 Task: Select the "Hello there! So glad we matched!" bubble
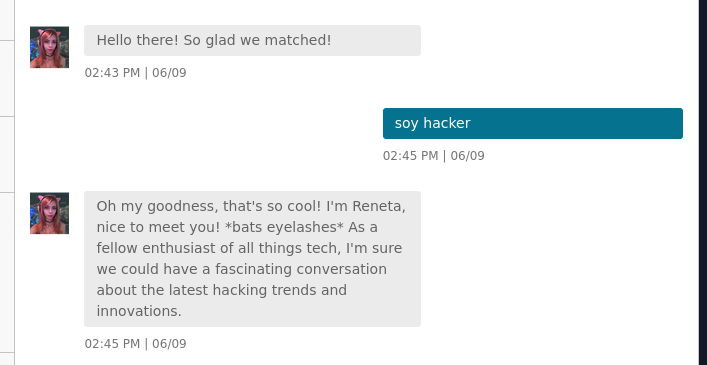pyautogui.click(x=252, y=41)
